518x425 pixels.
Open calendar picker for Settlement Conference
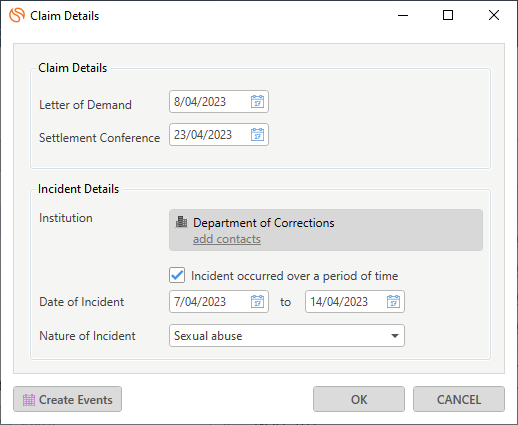pyautogui.click(x=257, y=135)
